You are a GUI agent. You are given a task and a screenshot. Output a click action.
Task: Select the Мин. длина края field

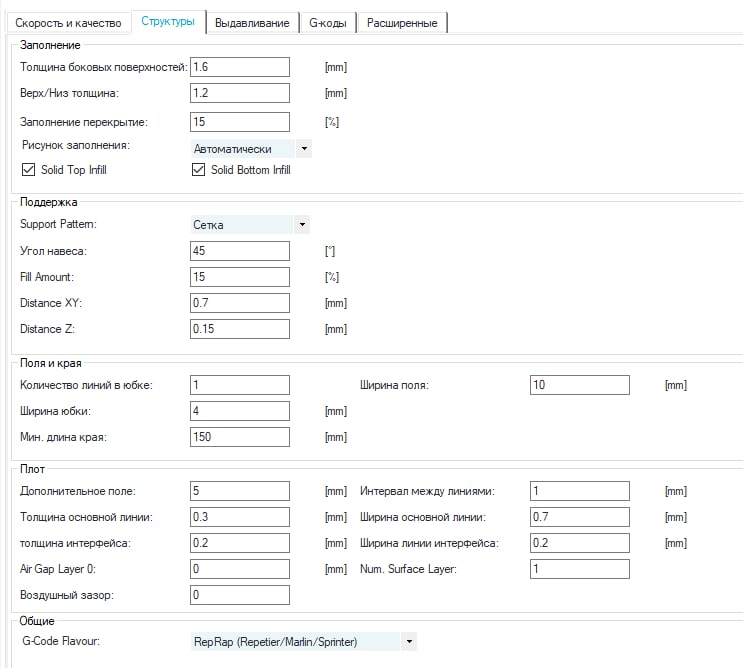[x=240, y=437]
